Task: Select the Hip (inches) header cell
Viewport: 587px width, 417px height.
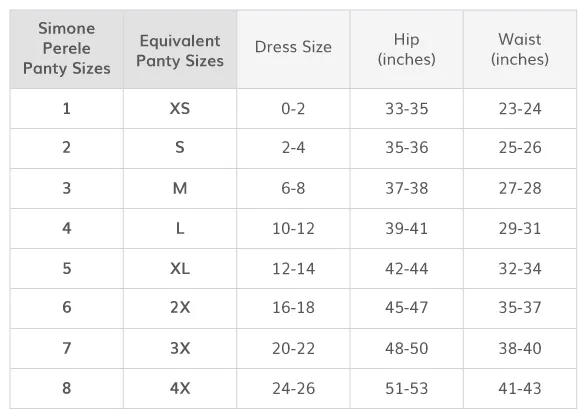Action: tap(407, 49)
